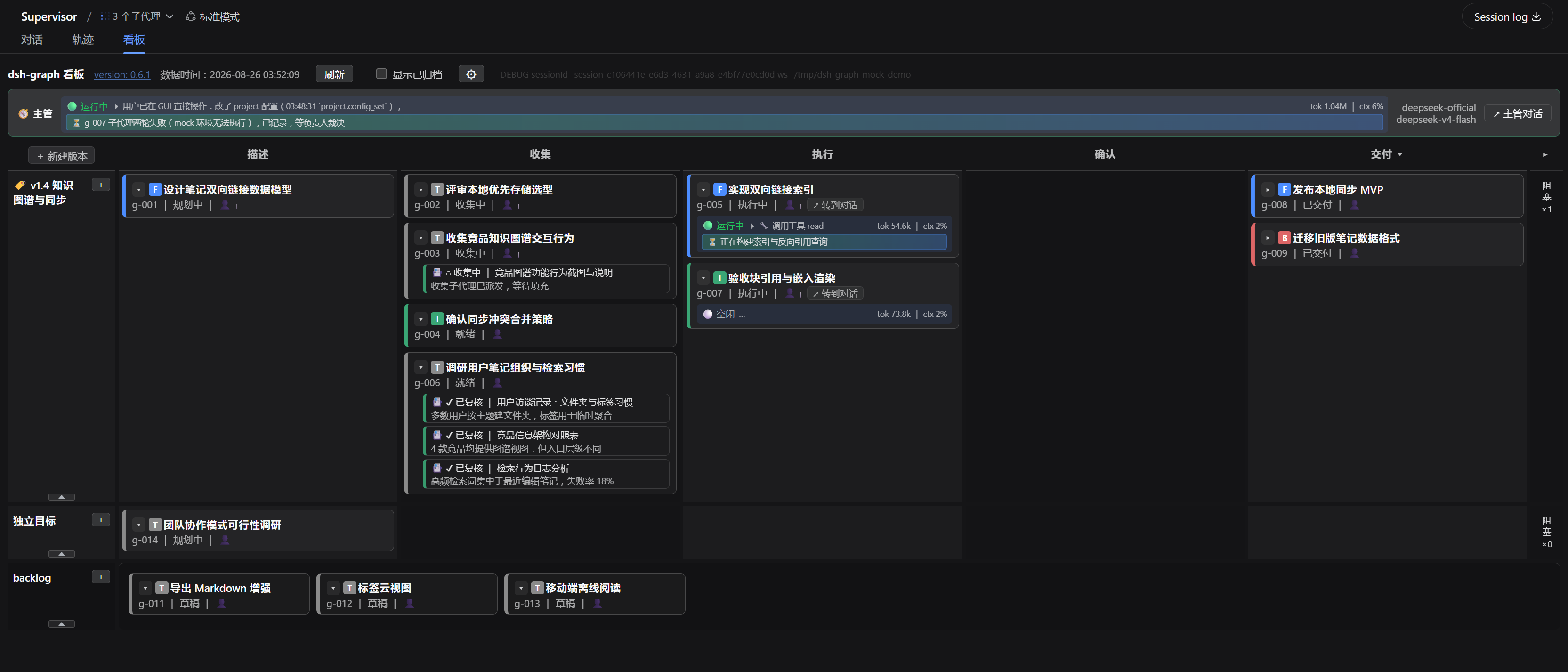Expand the 迁移旧版笔记数据格式 card
The width and height of the screenshot is (1568, 672).
tap(1268, 238)
